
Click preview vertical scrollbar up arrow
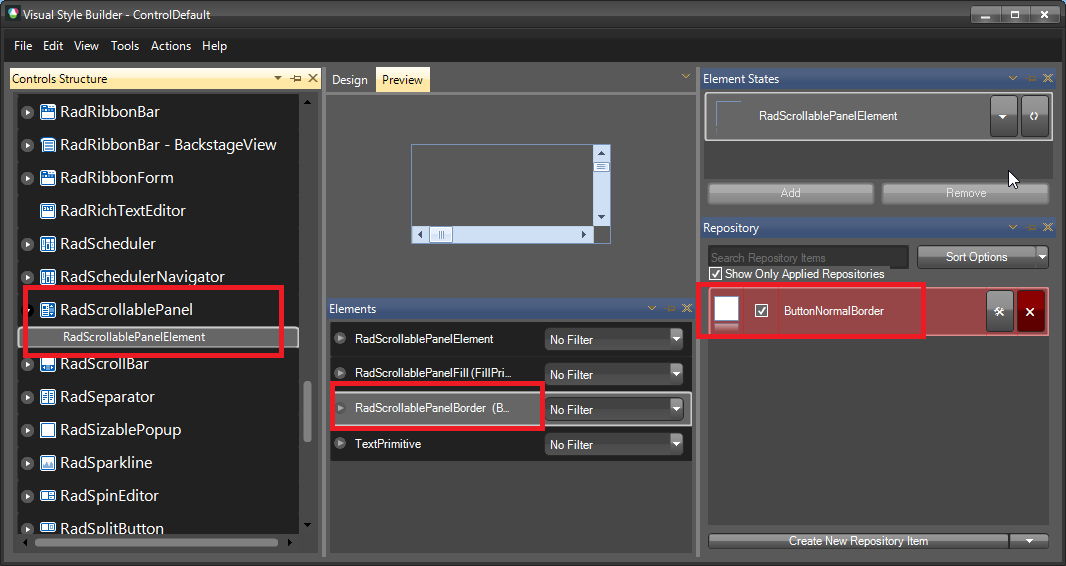pos(601,153)
